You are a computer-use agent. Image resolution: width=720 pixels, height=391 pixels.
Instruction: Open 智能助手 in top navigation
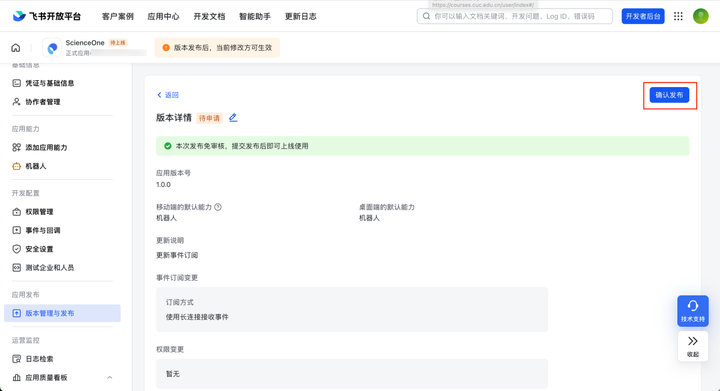255,17
